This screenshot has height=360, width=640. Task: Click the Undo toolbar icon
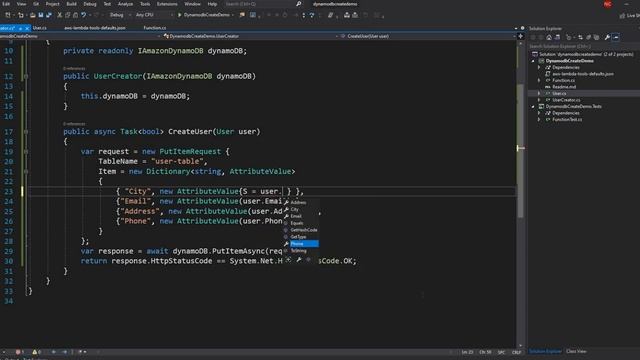coord(83,15)
